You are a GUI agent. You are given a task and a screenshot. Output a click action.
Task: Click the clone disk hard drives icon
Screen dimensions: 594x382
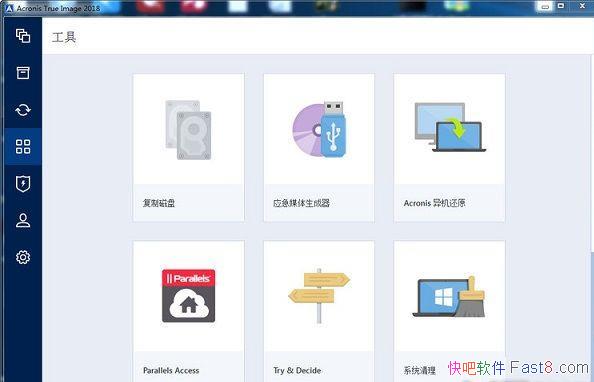coord(188,130)
